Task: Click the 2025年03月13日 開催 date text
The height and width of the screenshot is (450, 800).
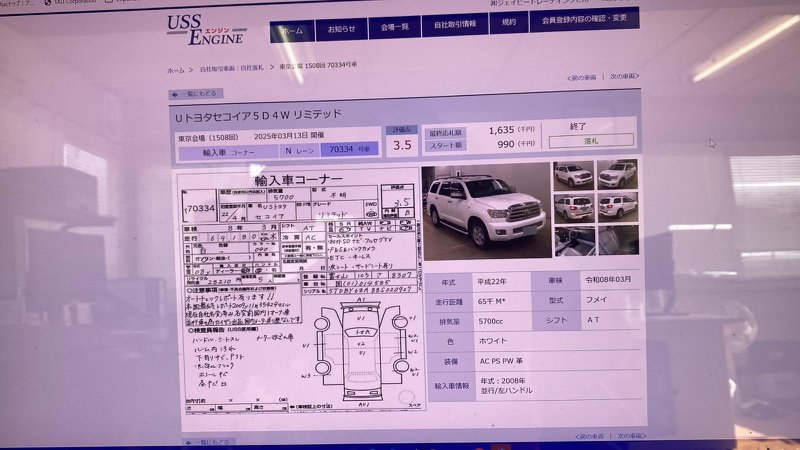Action: click(x=289, y=136)
